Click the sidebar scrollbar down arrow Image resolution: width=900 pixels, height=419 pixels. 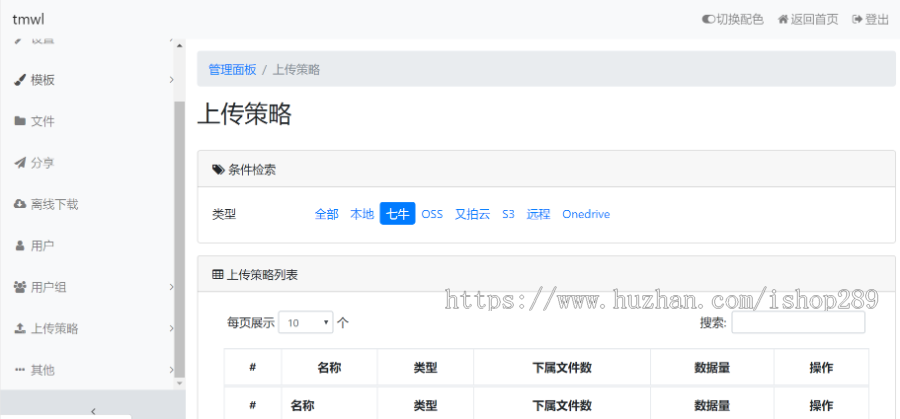180,383
